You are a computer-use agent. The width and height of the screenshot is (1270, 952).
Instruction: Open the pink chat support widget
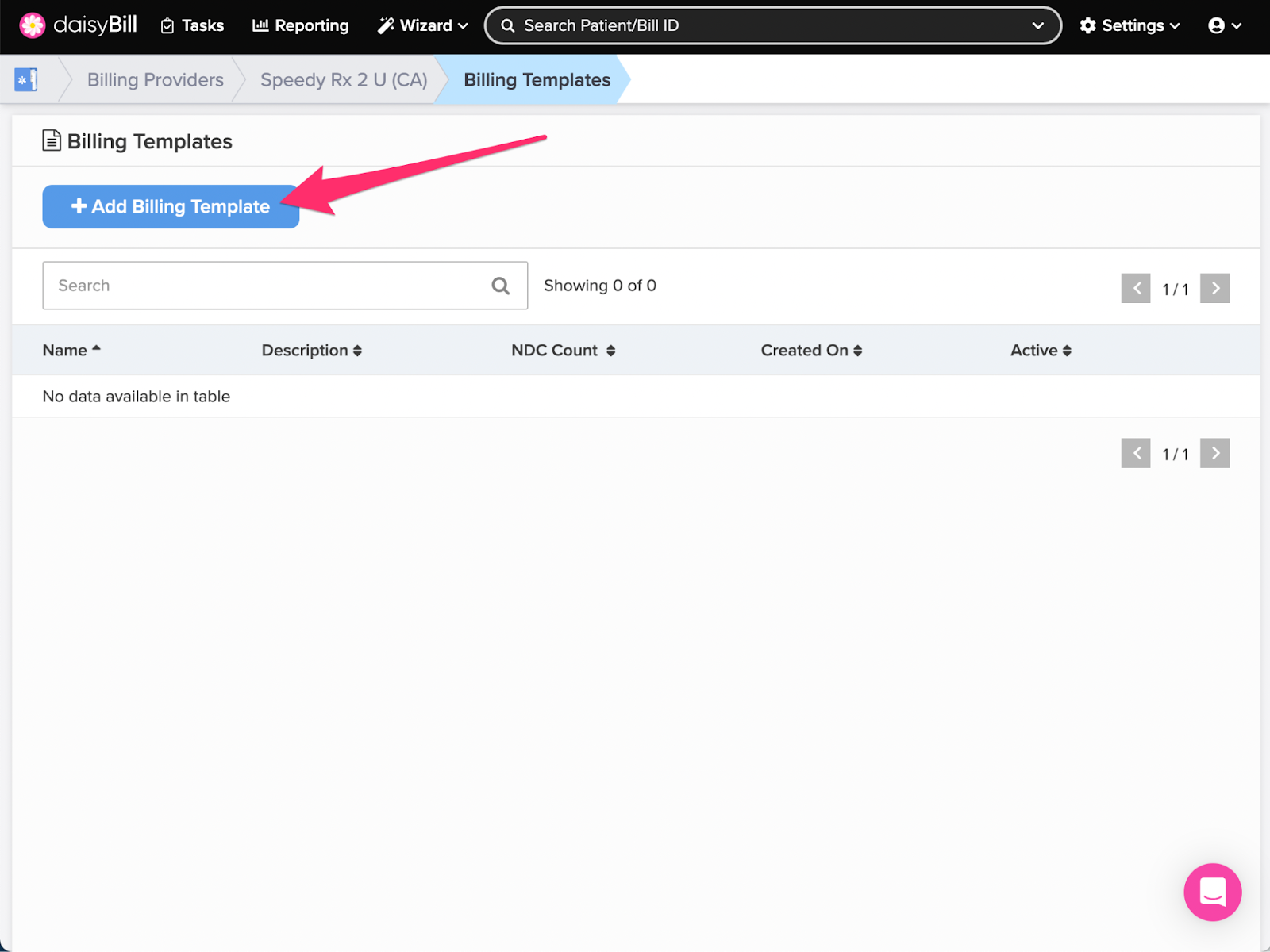(1213, 892)
